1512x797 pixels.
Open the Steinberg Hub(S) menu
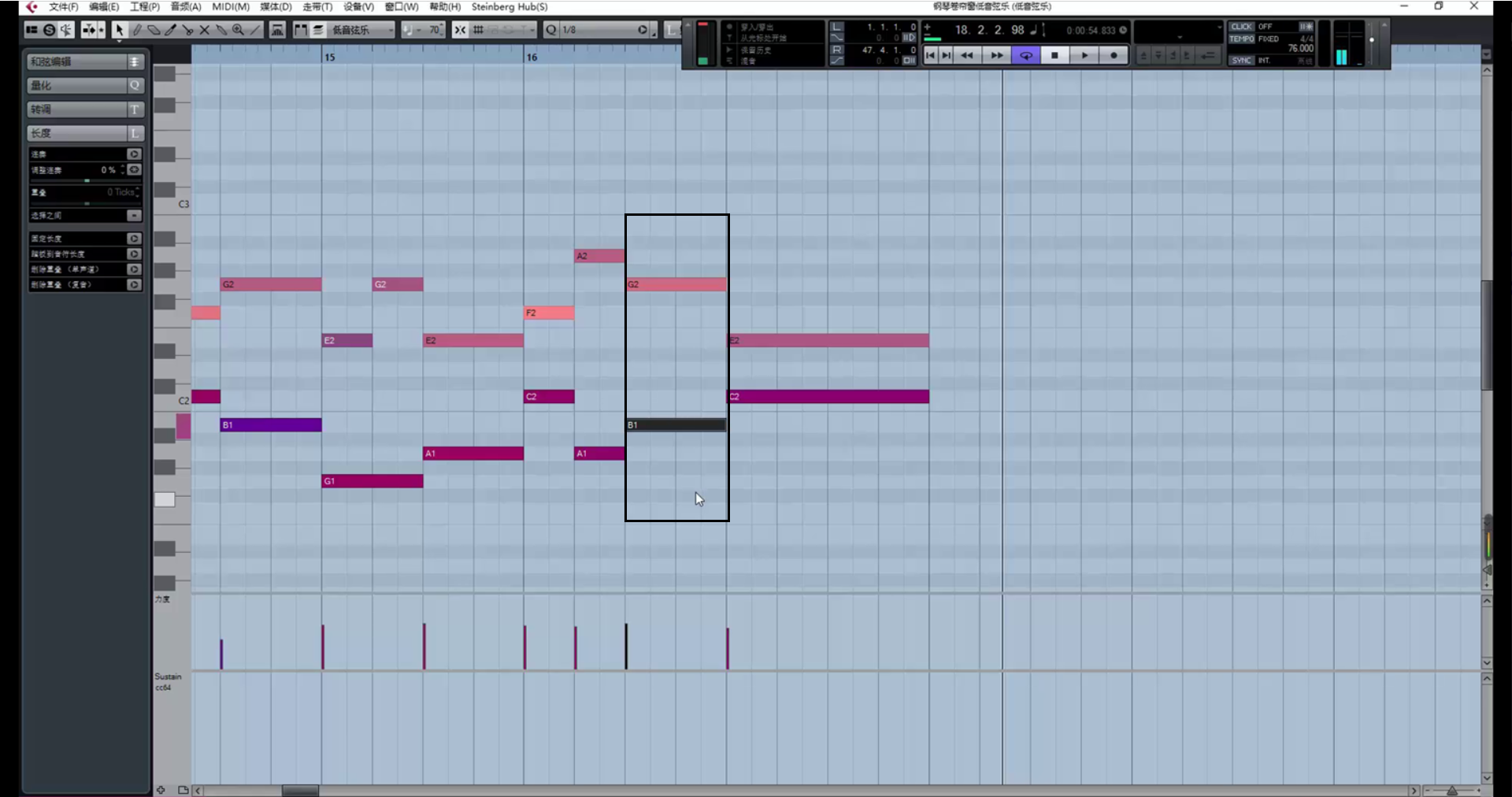[509, 6]
